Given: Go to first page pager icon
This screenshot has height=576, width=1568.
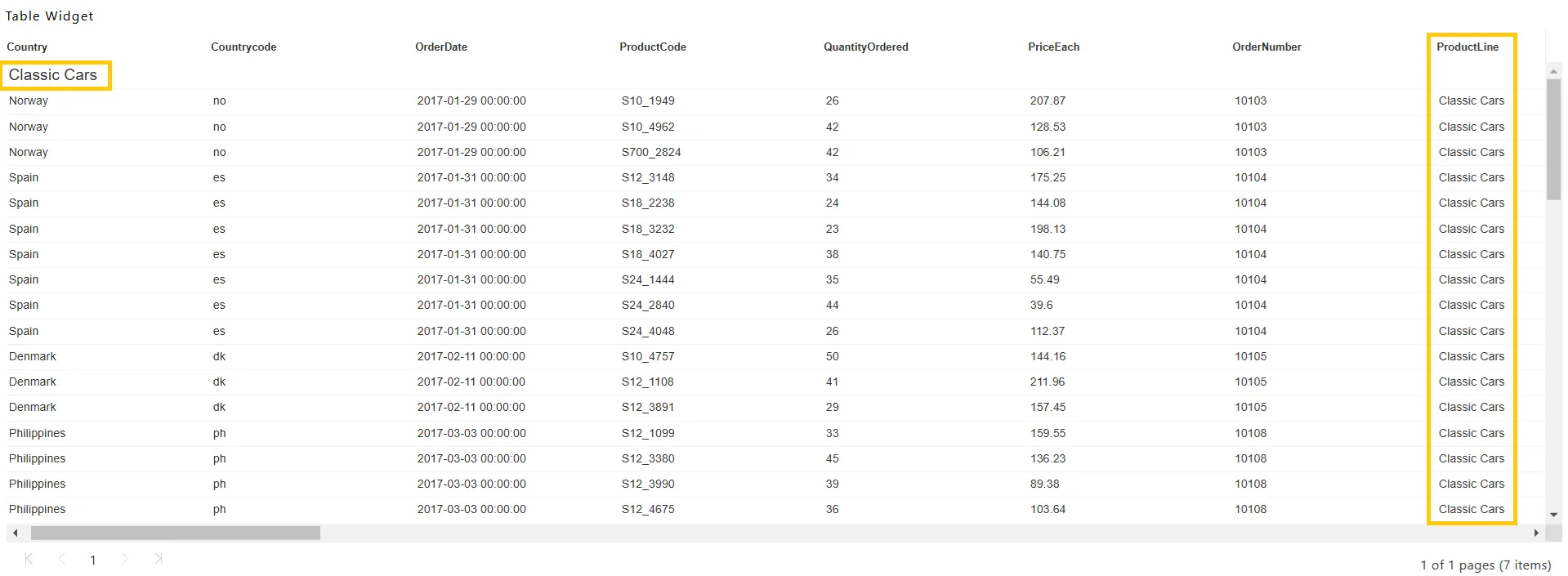Looking at the screenshot, I should click(x=29, y=559).
